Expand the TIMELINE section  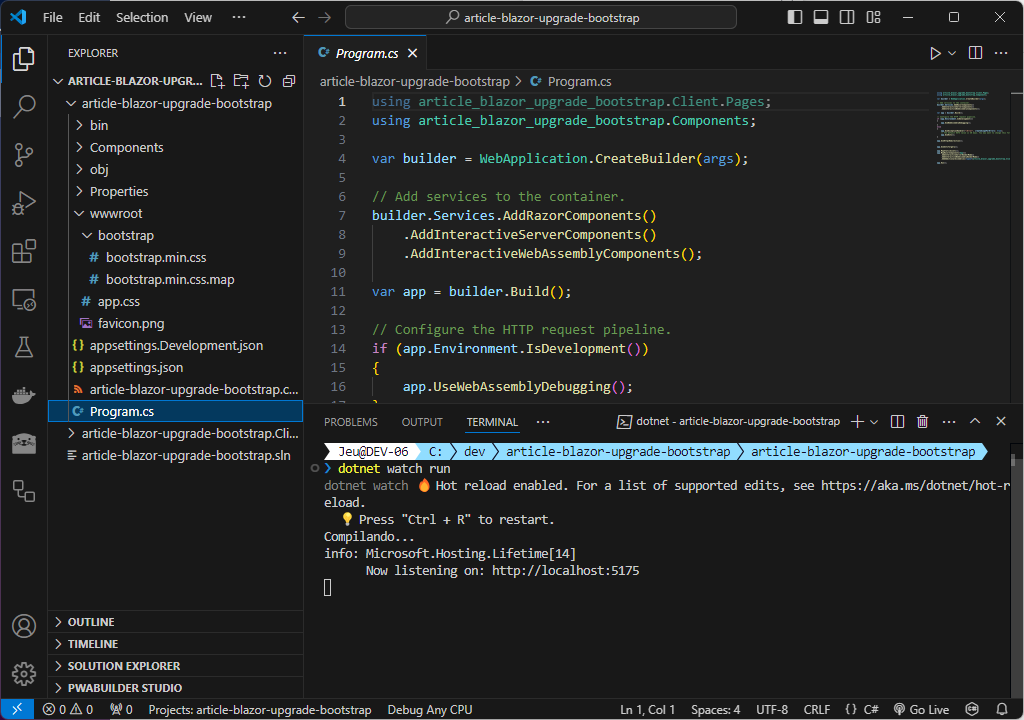(x=176, y=644)
